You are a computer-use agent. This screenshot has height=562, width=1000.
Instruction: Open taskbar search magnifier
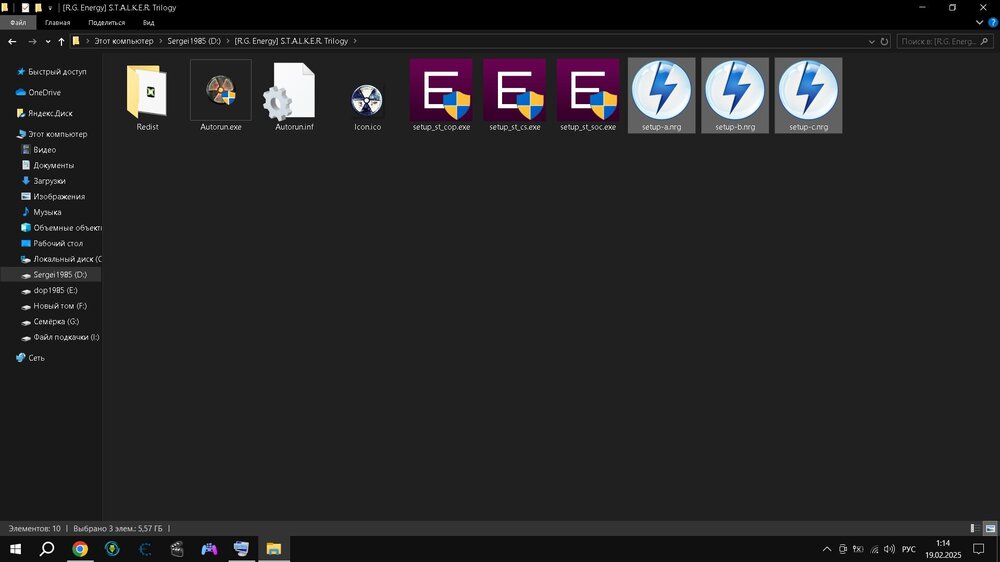pos(47,549)
